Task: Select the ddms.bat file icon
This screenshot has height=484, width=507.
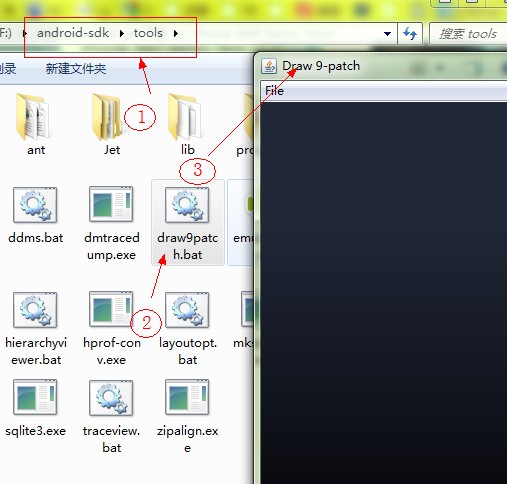Action: click(x=35, y=205)
